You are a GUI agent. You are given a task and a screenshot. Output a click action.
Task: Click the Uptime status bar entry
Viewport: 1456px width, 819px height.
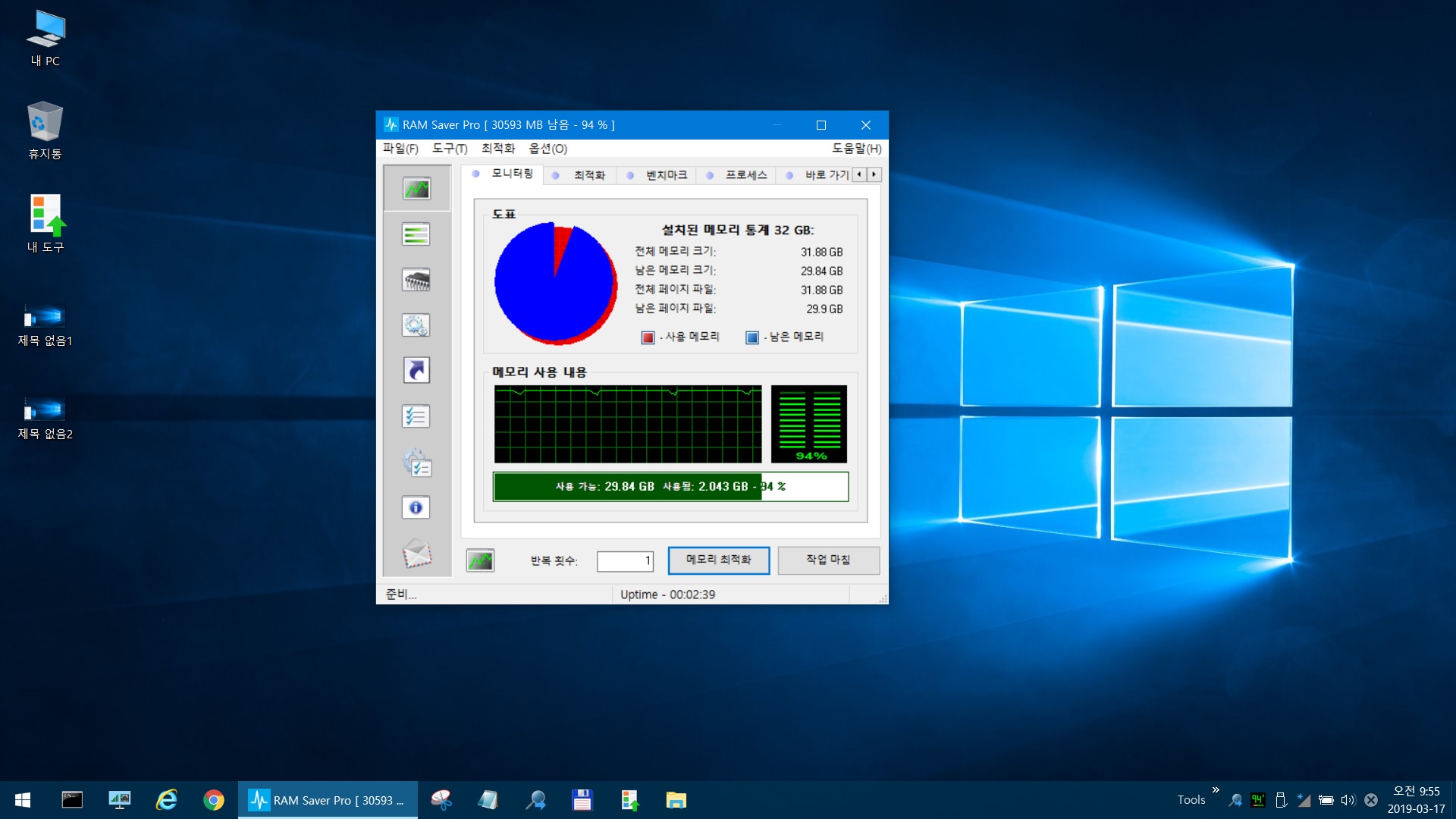(667, 595)
